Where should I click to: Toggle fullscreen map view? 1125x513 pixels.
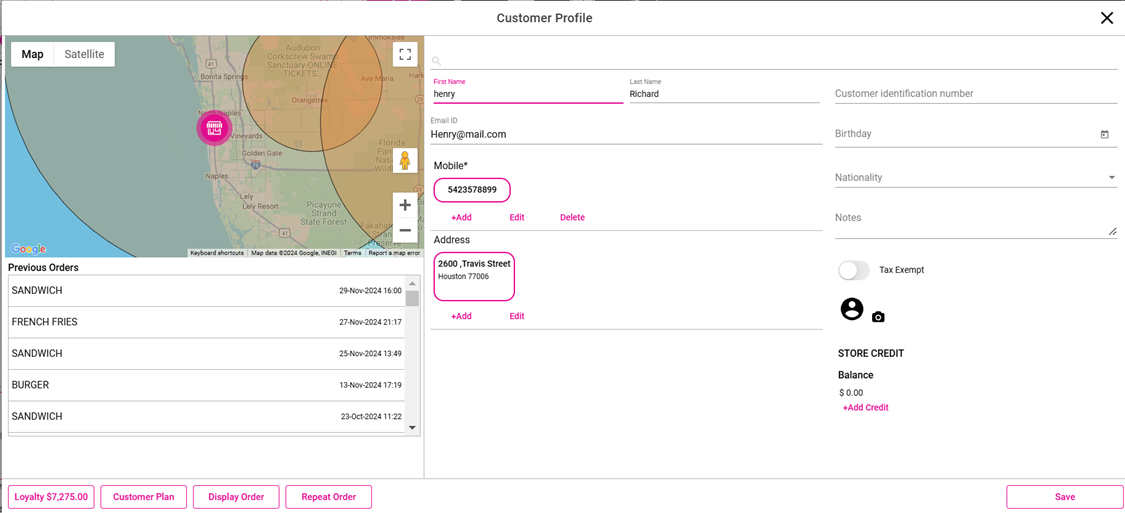coord(405,55)
